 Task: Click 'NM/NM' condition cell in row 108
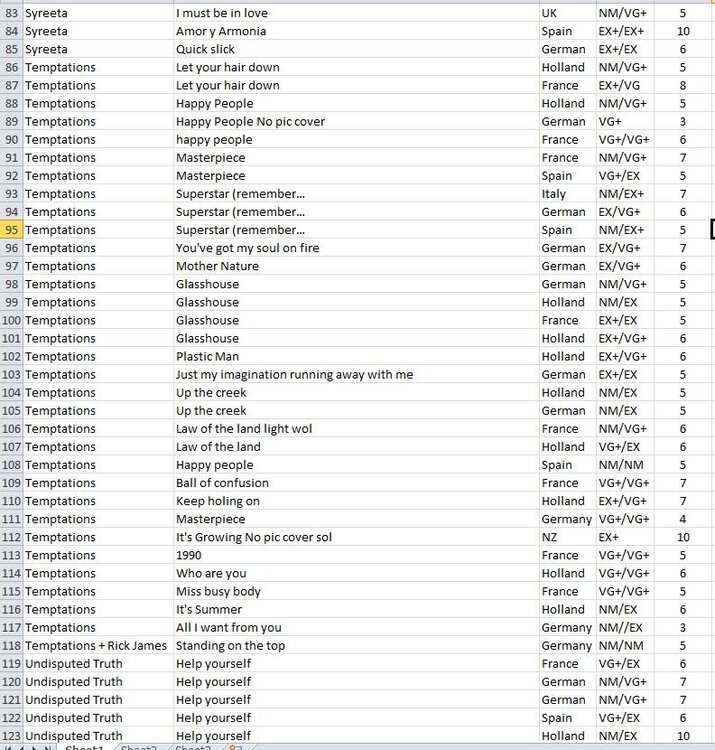(625, 465)
